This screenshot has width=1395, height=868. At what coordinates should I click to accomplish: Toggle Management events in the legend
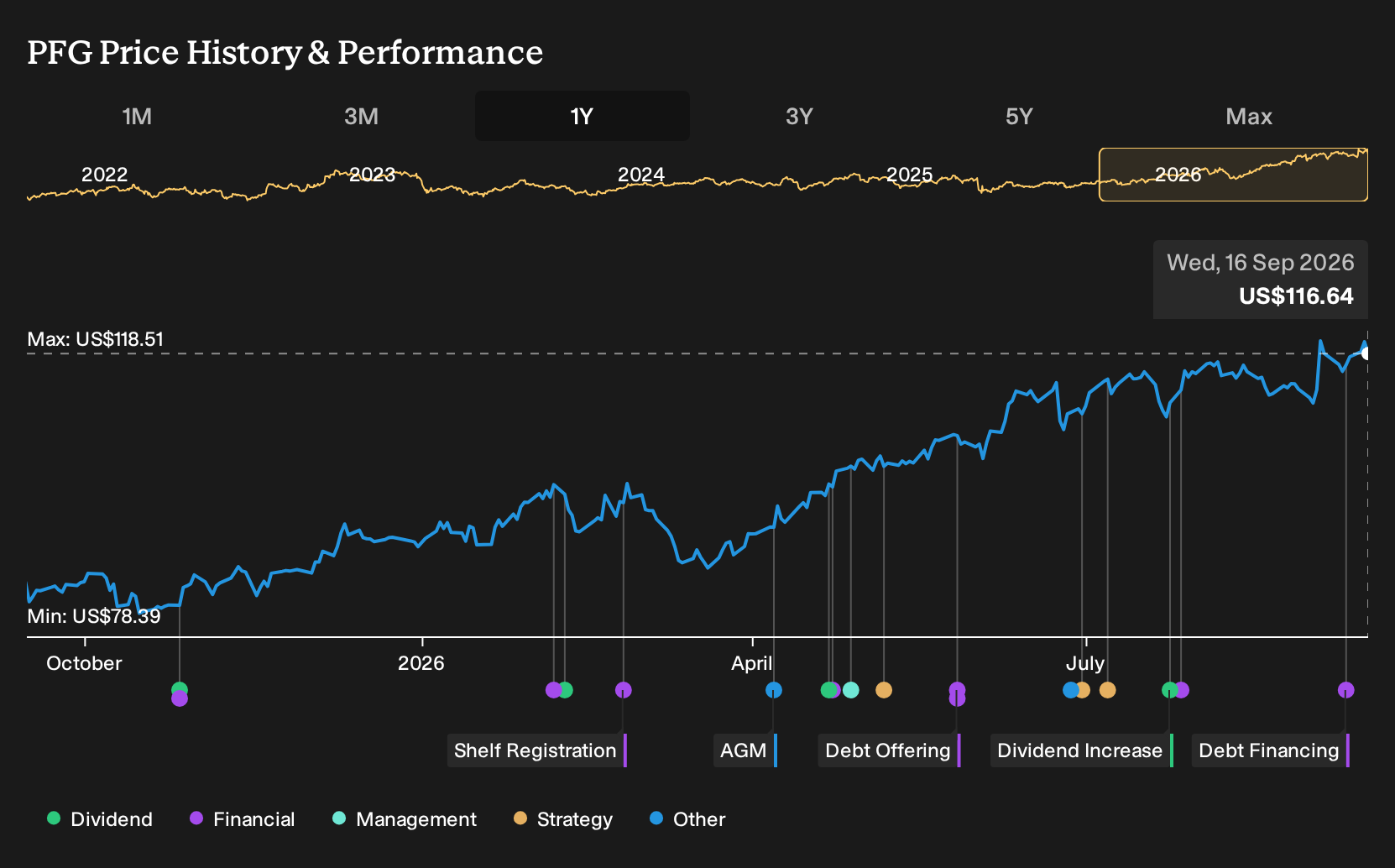tap(404, 819)
